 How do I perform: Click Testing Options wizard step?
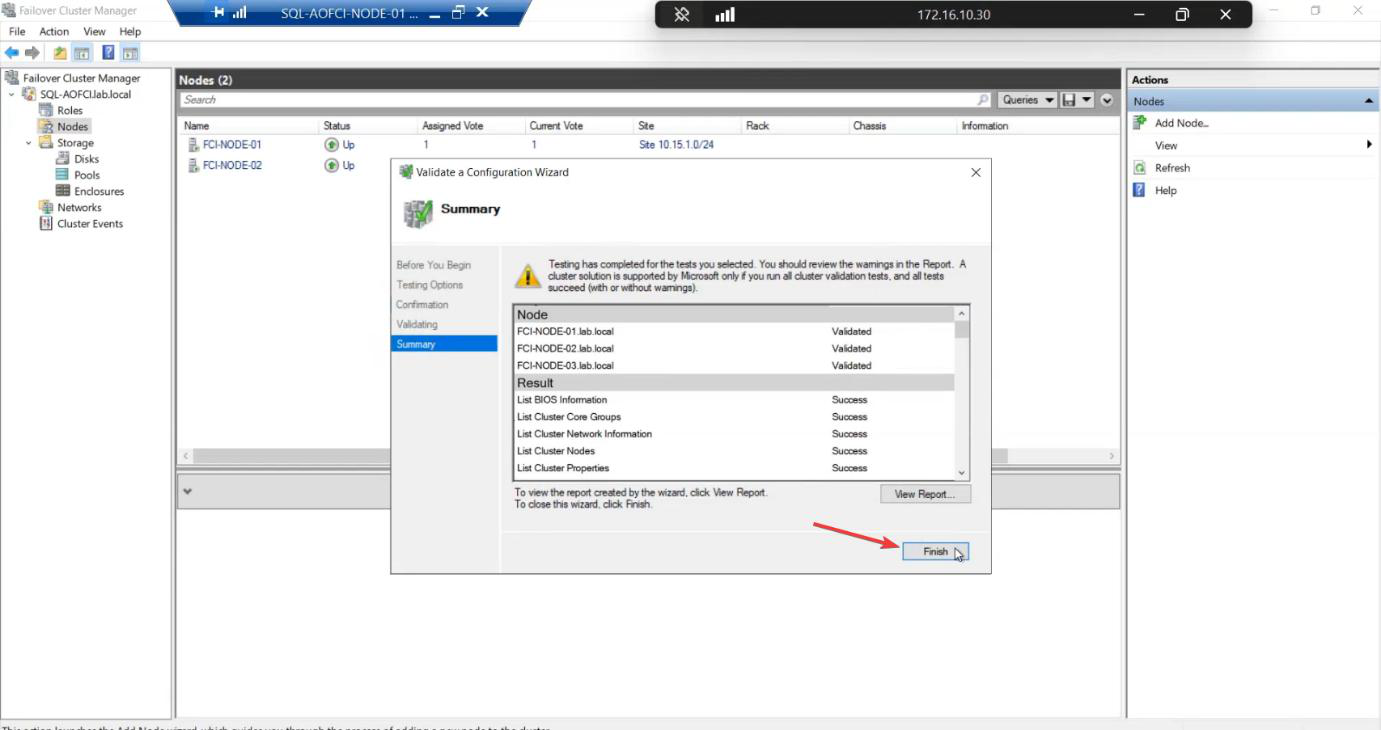click(429, 285)
